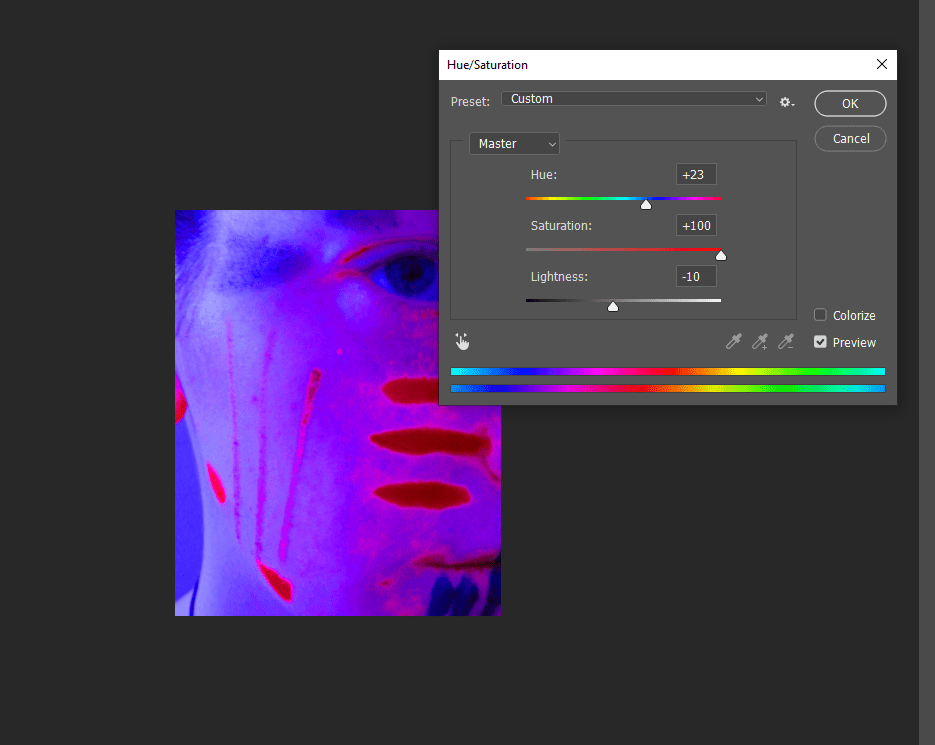Focus the Saturation value field showing +100
This screenshot has height=745, width=935.
pos(695,226)
